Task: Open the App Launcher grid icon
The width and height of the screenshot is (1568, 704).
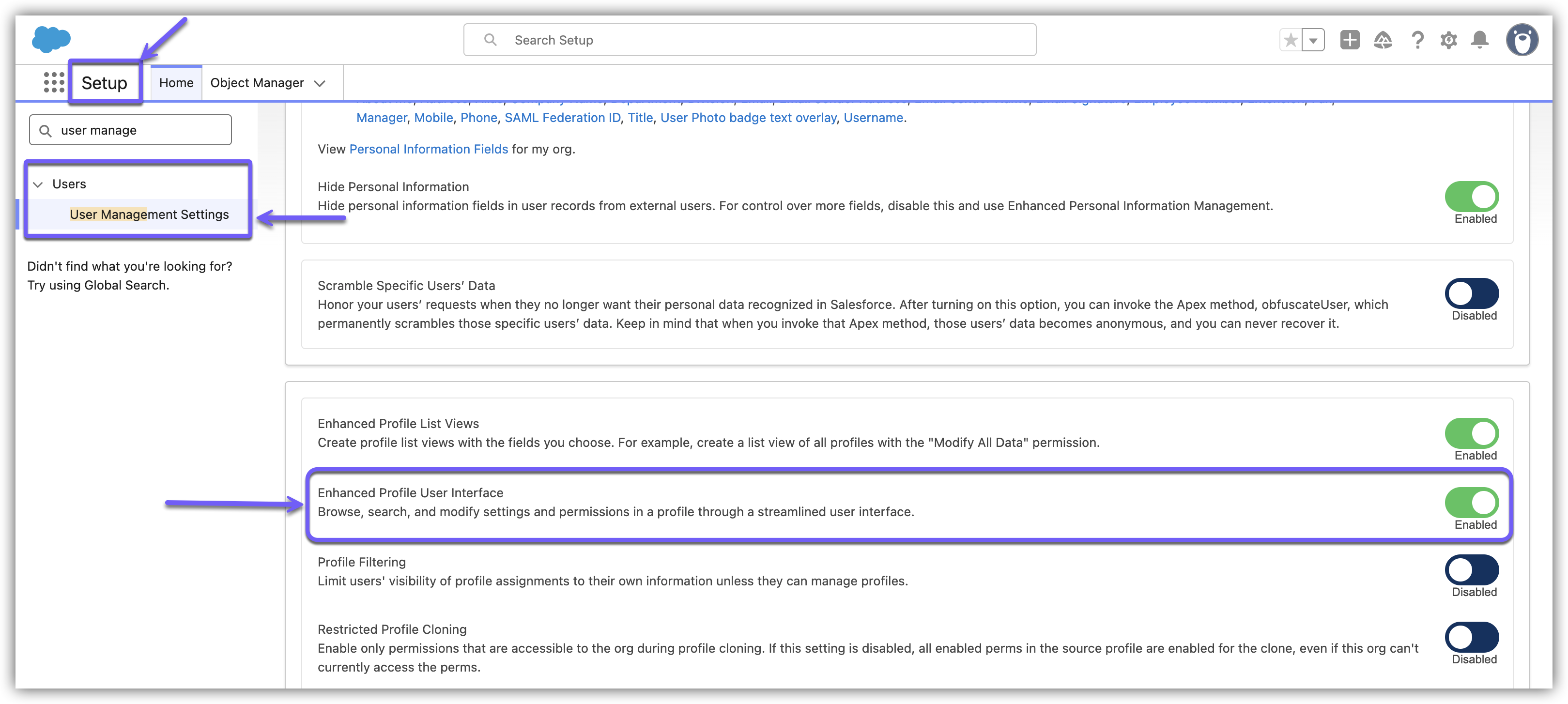Action: click(x=54, y=82)
